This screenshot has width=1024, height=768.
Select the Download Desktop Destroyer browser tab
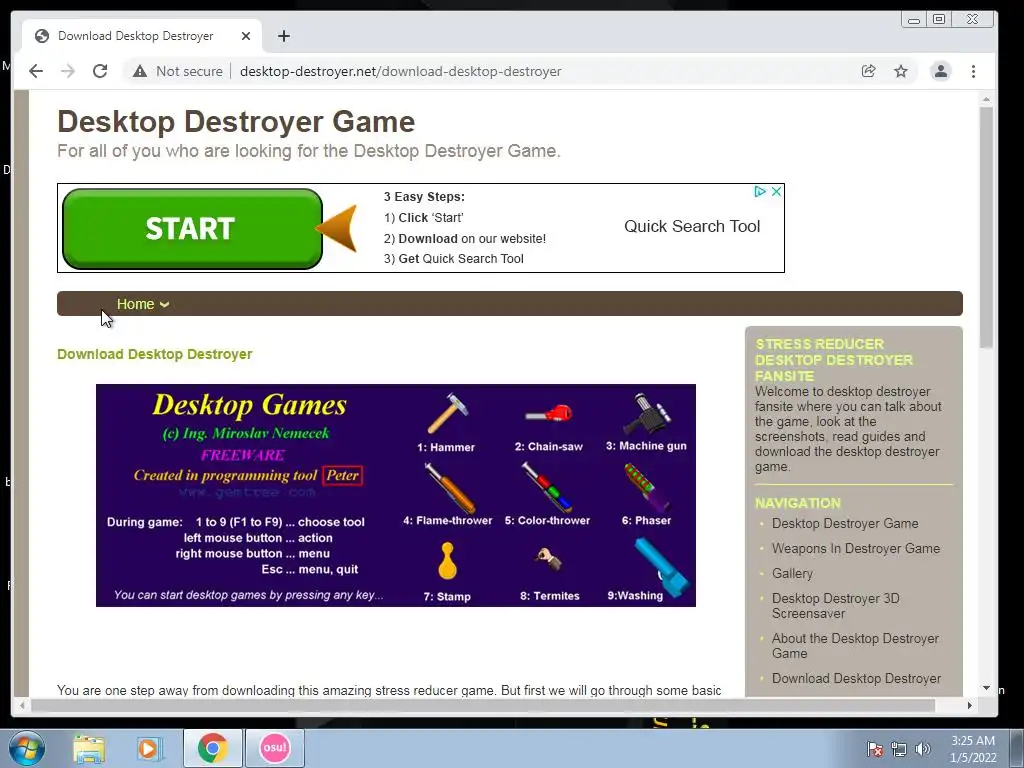point(142,36)
